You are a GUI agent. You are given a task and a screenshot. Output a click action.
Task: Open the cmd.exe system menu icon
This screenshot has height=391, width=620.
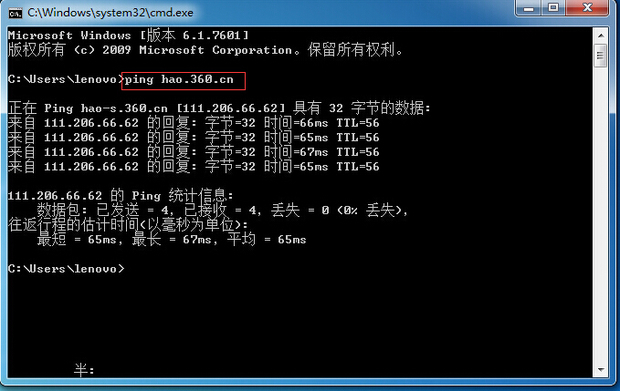15,13
